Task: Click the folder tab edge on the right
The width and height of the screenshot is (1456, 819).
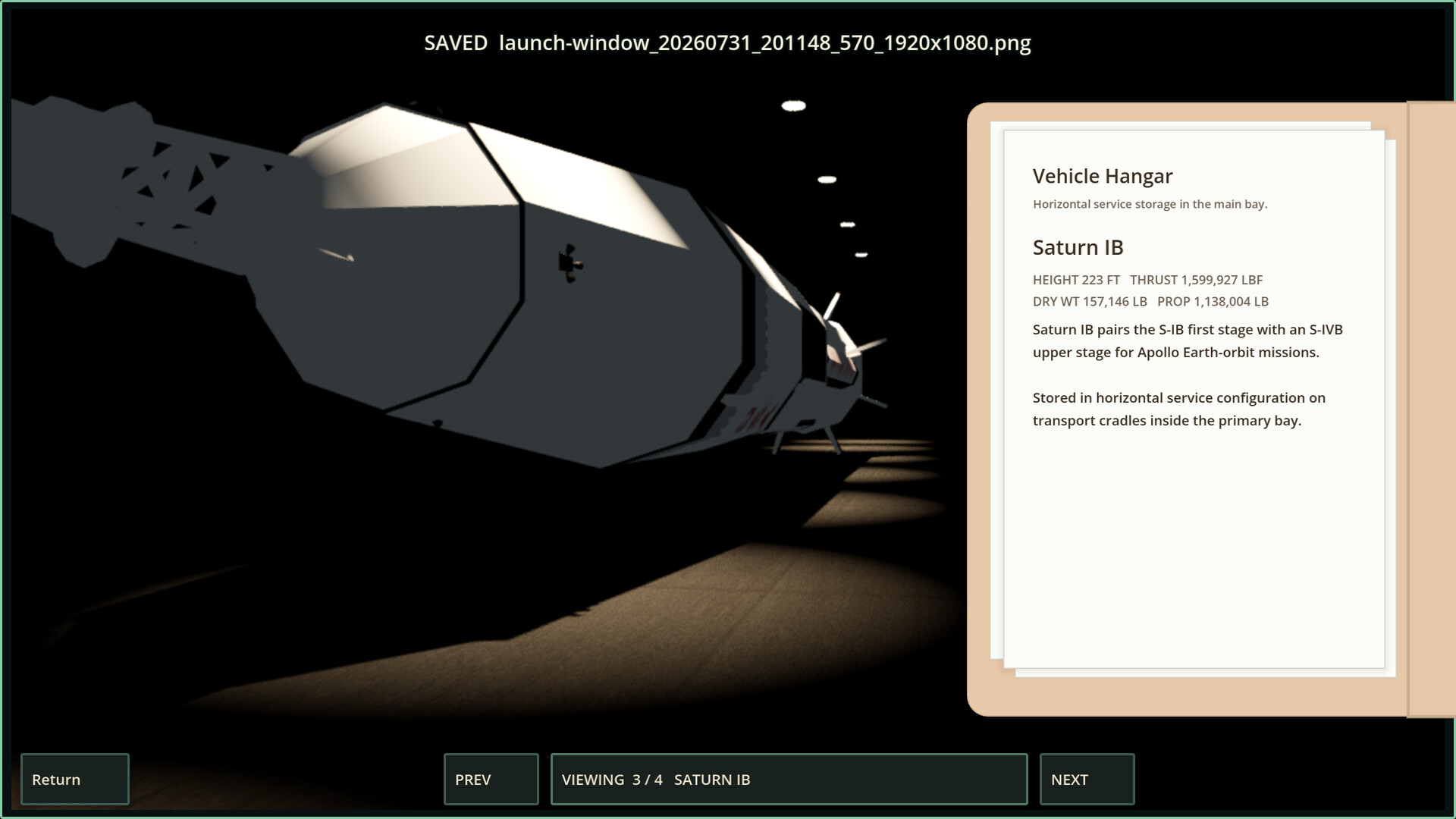Action: click(x=1431, y=409)
